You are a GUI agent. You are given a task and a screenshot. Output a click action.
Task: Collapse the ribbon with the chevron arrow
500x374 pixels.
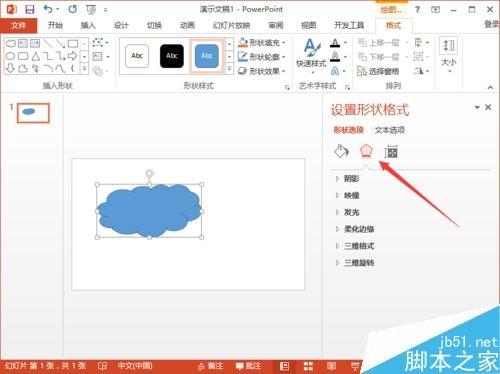click(490, 87)
